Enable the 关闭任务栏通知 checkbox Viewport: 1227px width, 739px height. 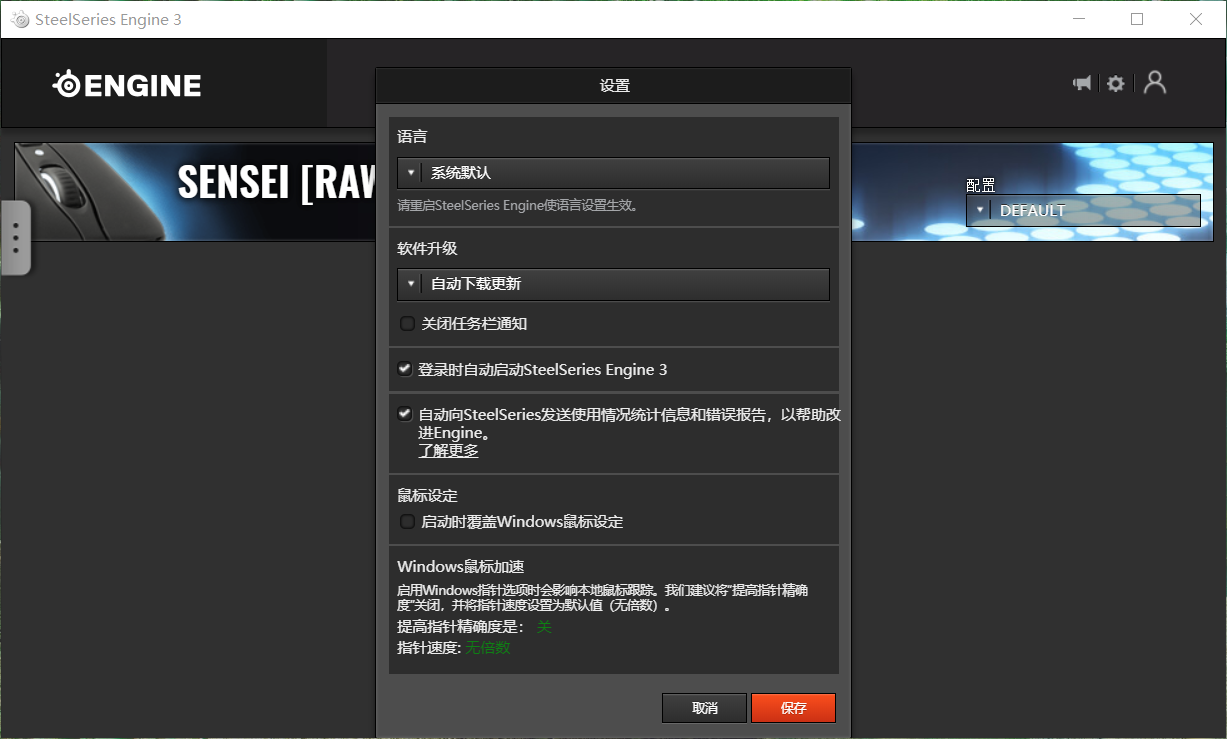pyautogui.click(x=407, y=323)
